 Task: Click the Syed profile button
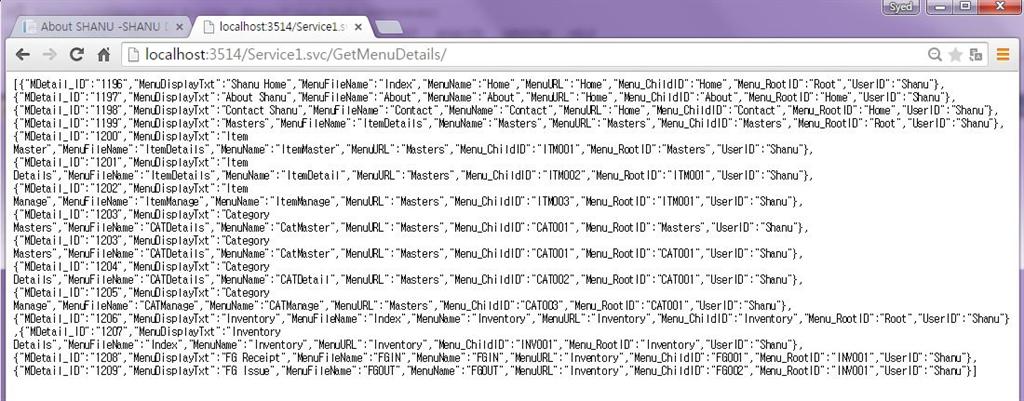[901, 7]
